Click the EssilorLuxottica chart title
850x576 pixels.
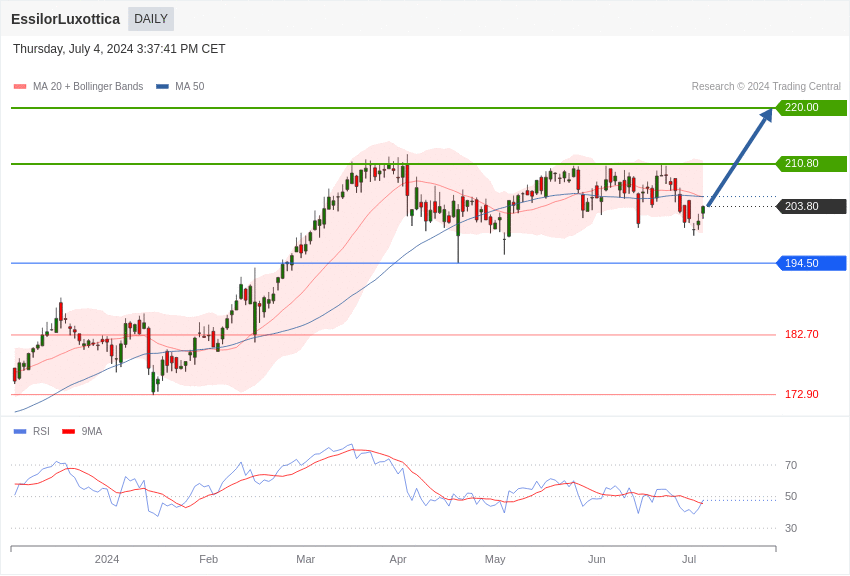(65, 19)
